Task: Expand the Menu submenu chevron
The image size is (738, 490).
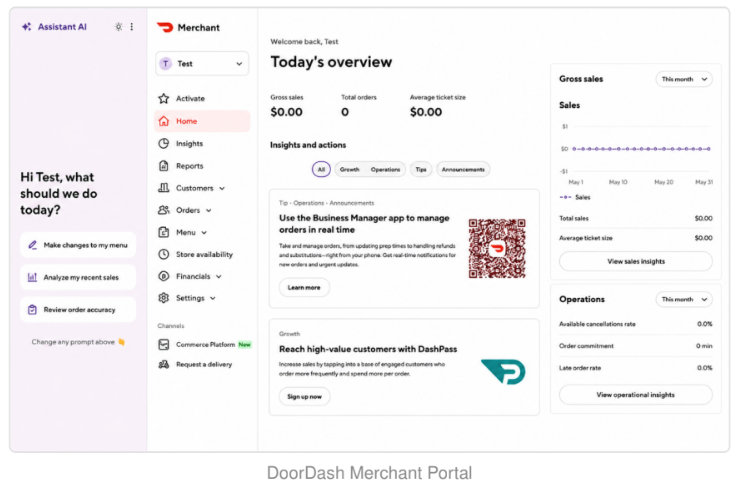Action: coord(204,233)
